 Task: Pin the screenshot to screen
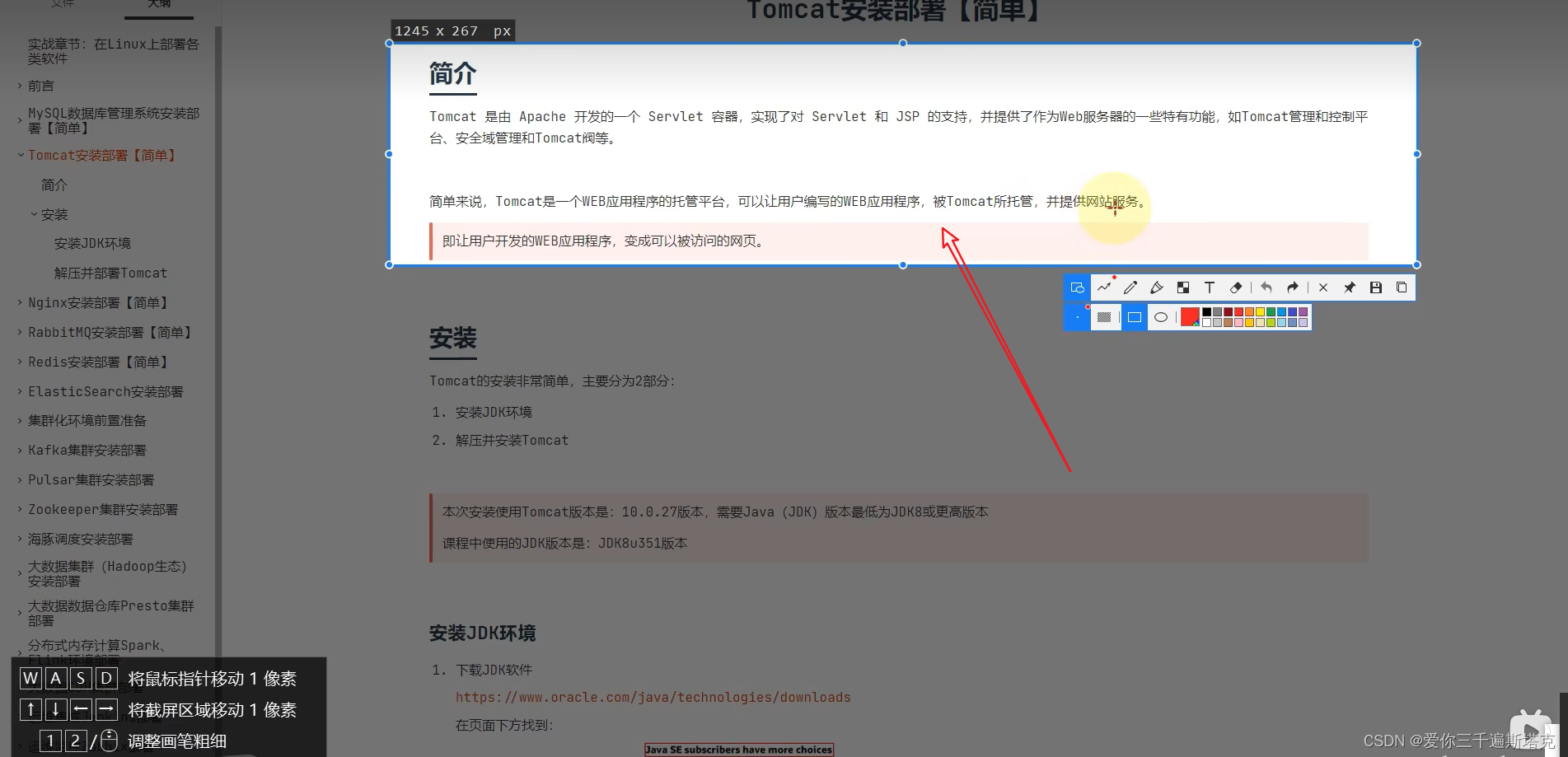tap(1350, 287)
